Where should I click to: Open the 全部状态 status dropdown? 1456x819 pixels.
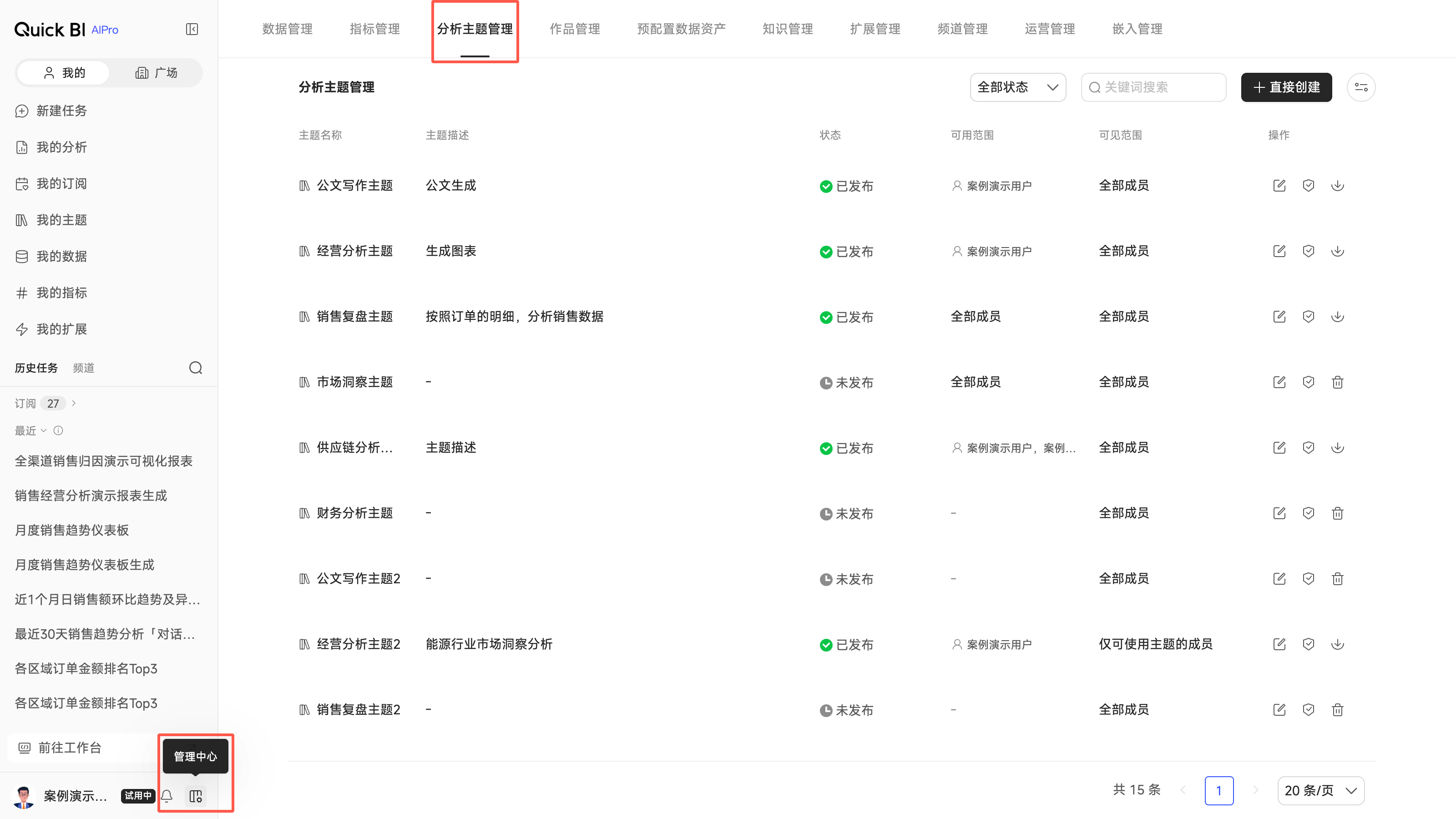[1018, 87]
